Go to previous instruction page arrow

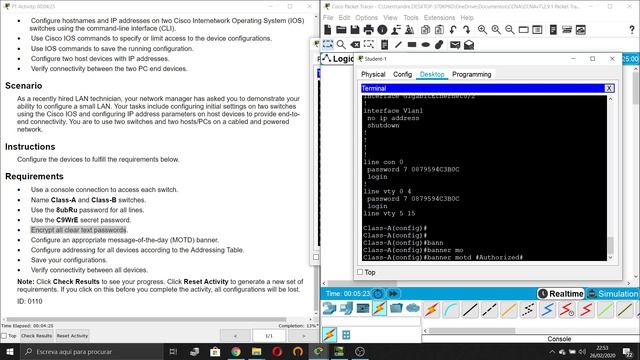click(235, 336)
